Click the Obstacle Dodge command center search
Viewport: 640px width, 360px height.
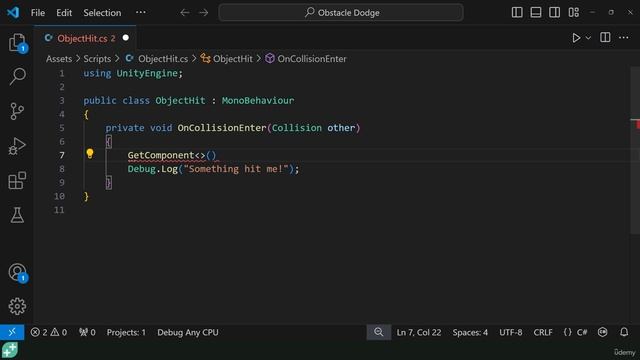click(x=341, y=13)
